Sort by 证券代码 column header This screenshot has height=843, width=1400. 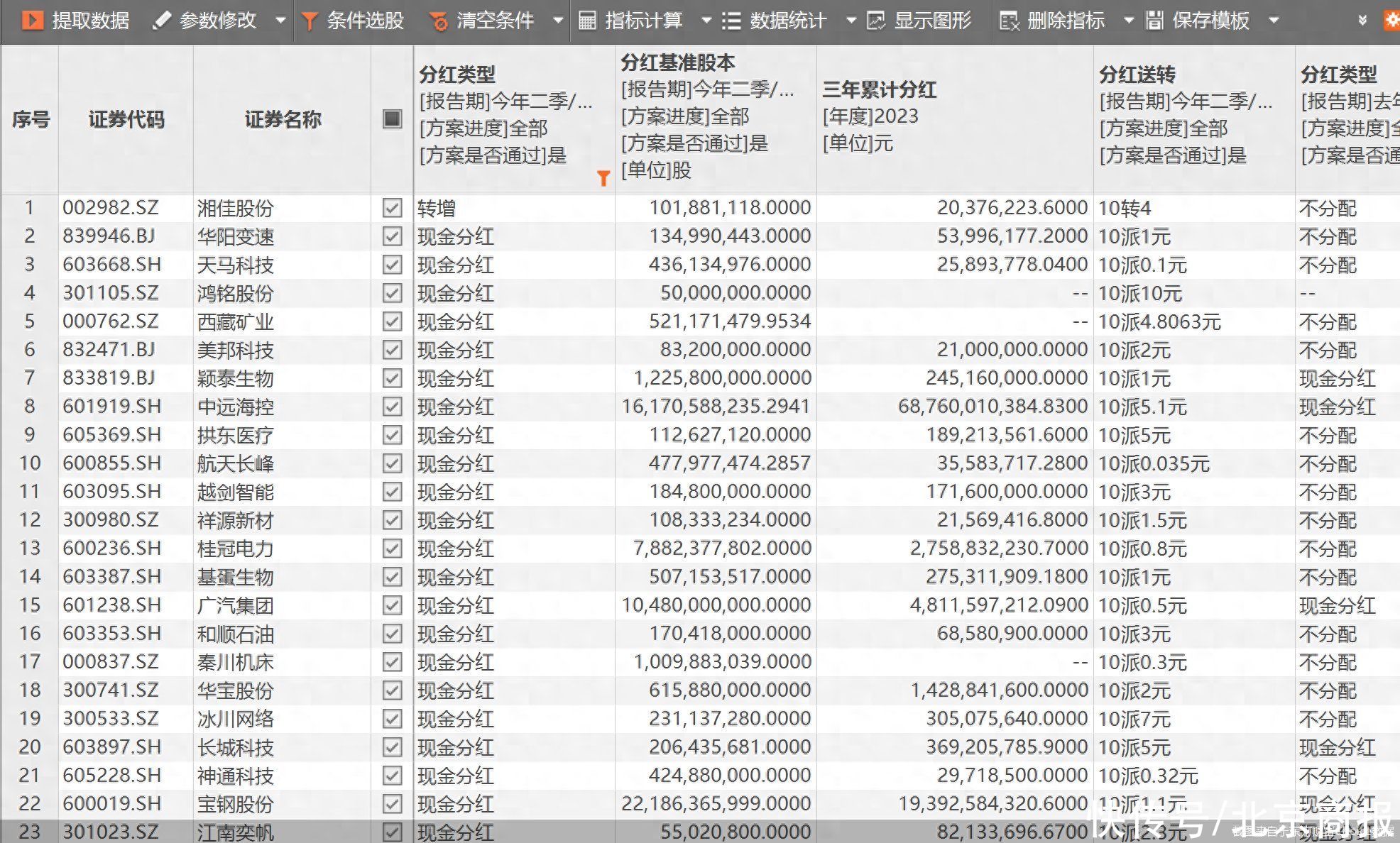click(x=126, y=119)
